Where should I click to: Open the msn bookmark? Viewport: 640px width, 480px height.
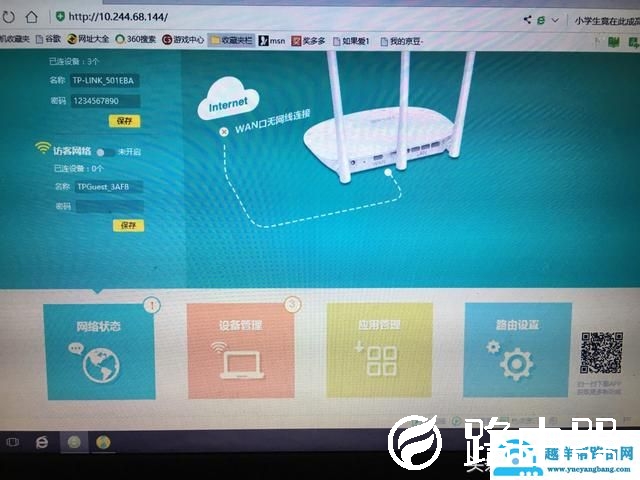click(x=271, y=40)
